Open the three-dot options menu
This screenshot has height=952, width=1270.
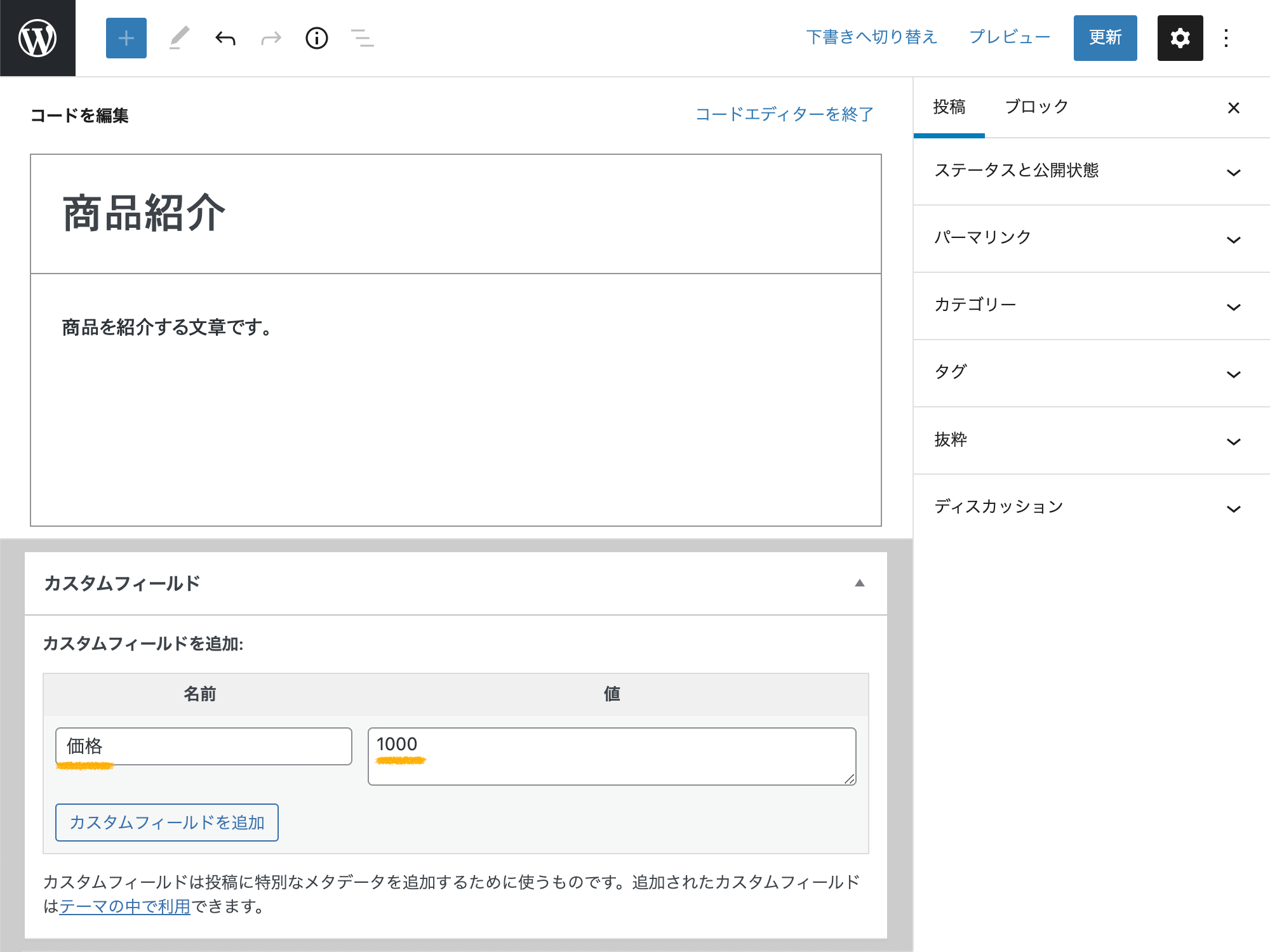pos(1226,38)
